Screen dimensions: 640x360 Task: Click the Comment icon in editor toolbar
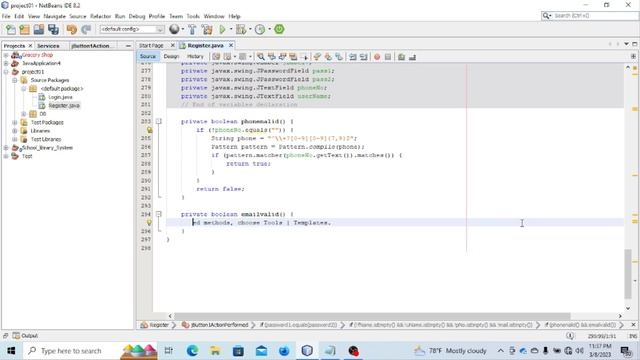401,57
